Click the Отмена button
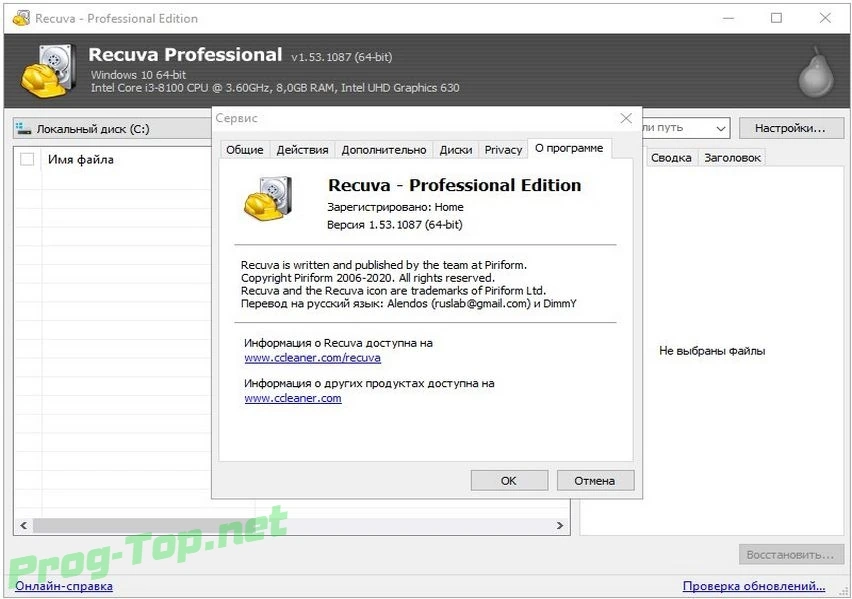Screen dimensions: 852x599 595,481
